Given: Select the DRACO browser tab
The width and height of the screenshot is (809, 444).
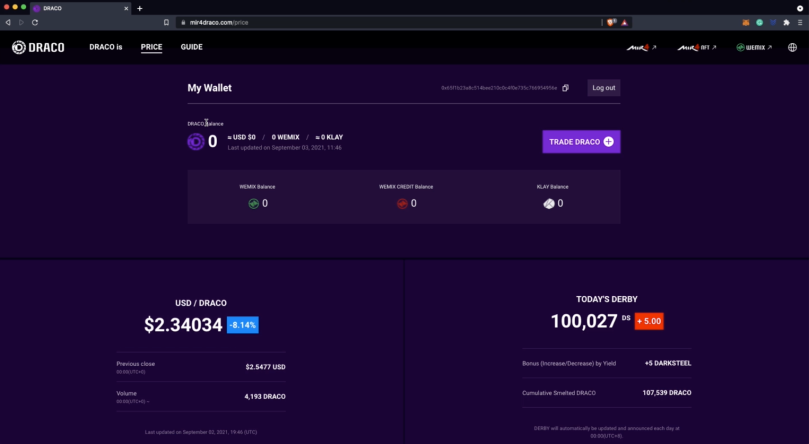Looking at the screenshot, I should click(x=80, y=8).
